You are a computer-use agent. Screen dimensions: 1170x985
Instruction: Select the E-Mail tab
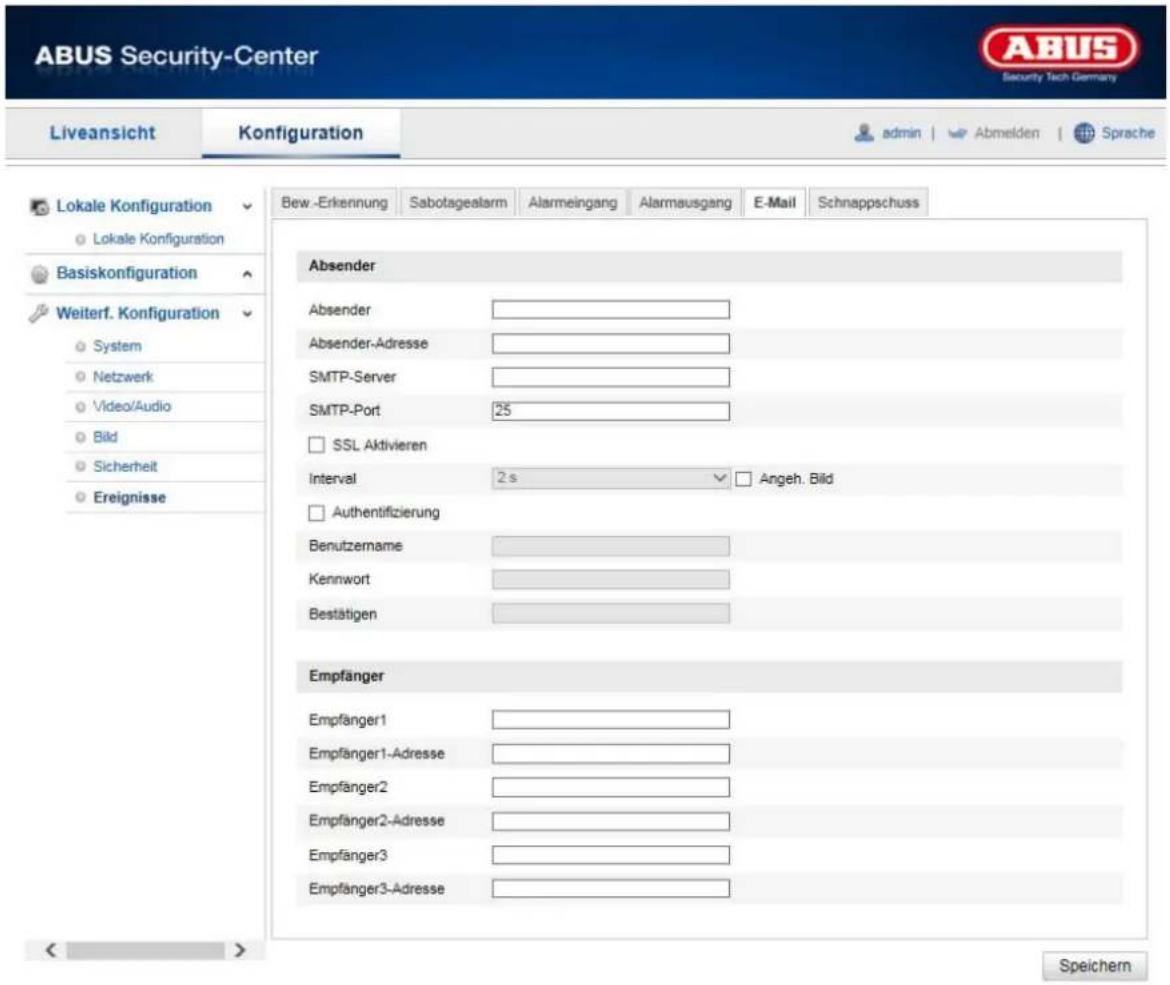tap(775, 203)
